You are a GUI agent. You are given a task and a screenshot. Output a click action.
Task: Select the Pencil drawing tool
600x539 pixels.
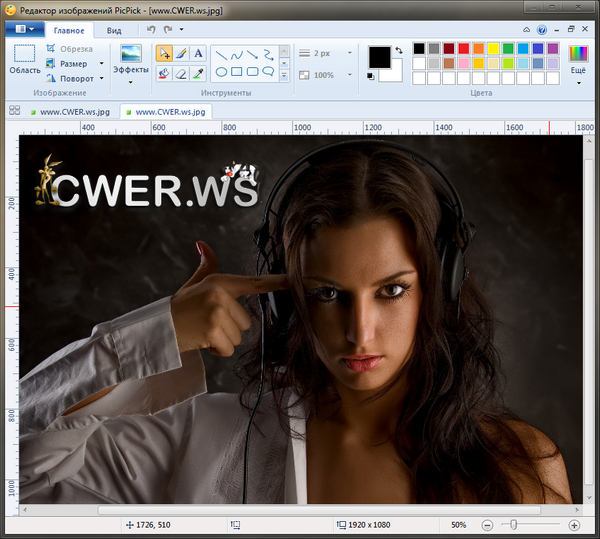click(x=181, y=53)
